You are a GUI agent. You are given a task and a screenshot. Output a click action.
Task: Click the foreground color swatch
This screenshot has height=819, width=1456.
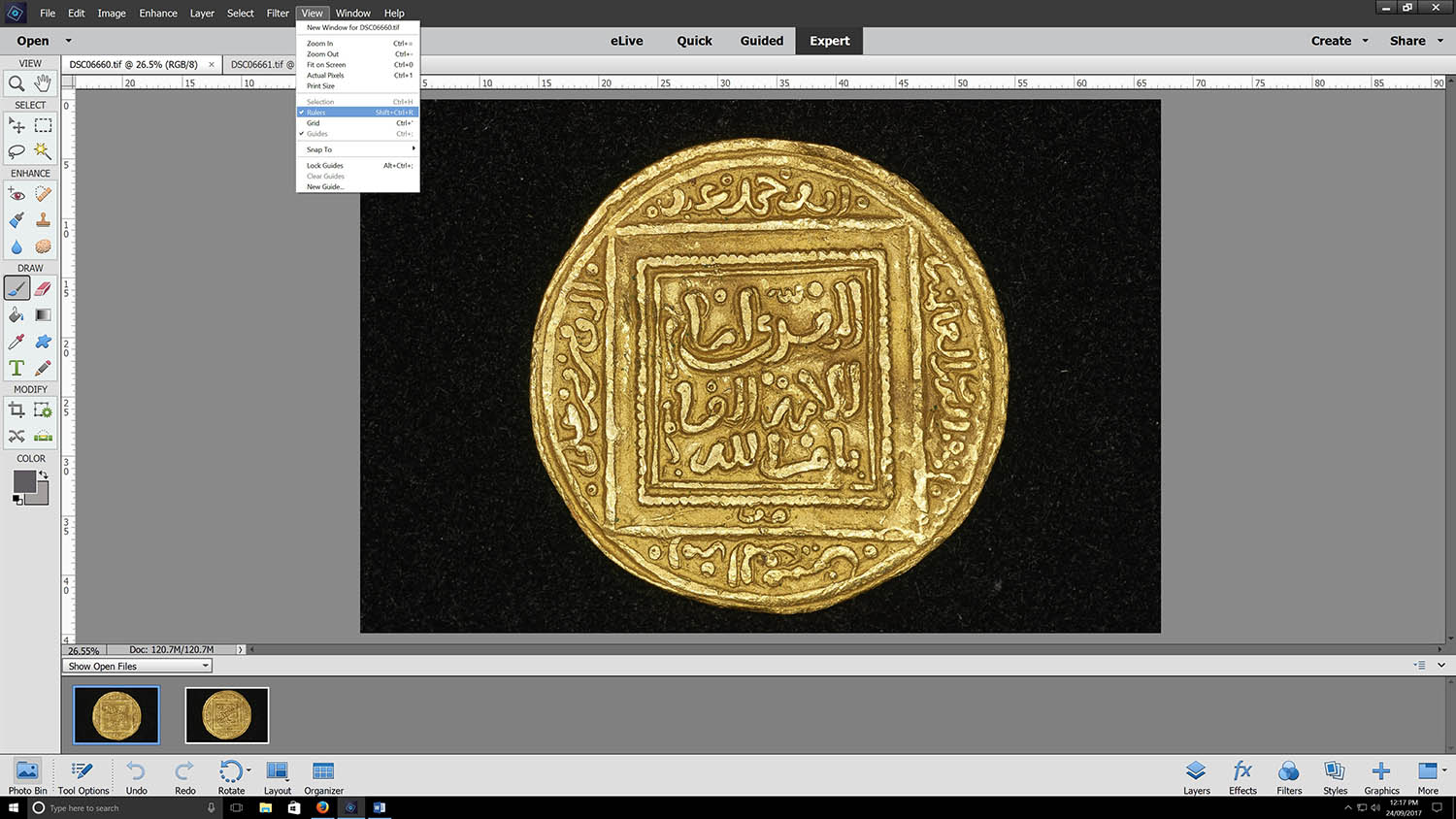click(23, 481)
